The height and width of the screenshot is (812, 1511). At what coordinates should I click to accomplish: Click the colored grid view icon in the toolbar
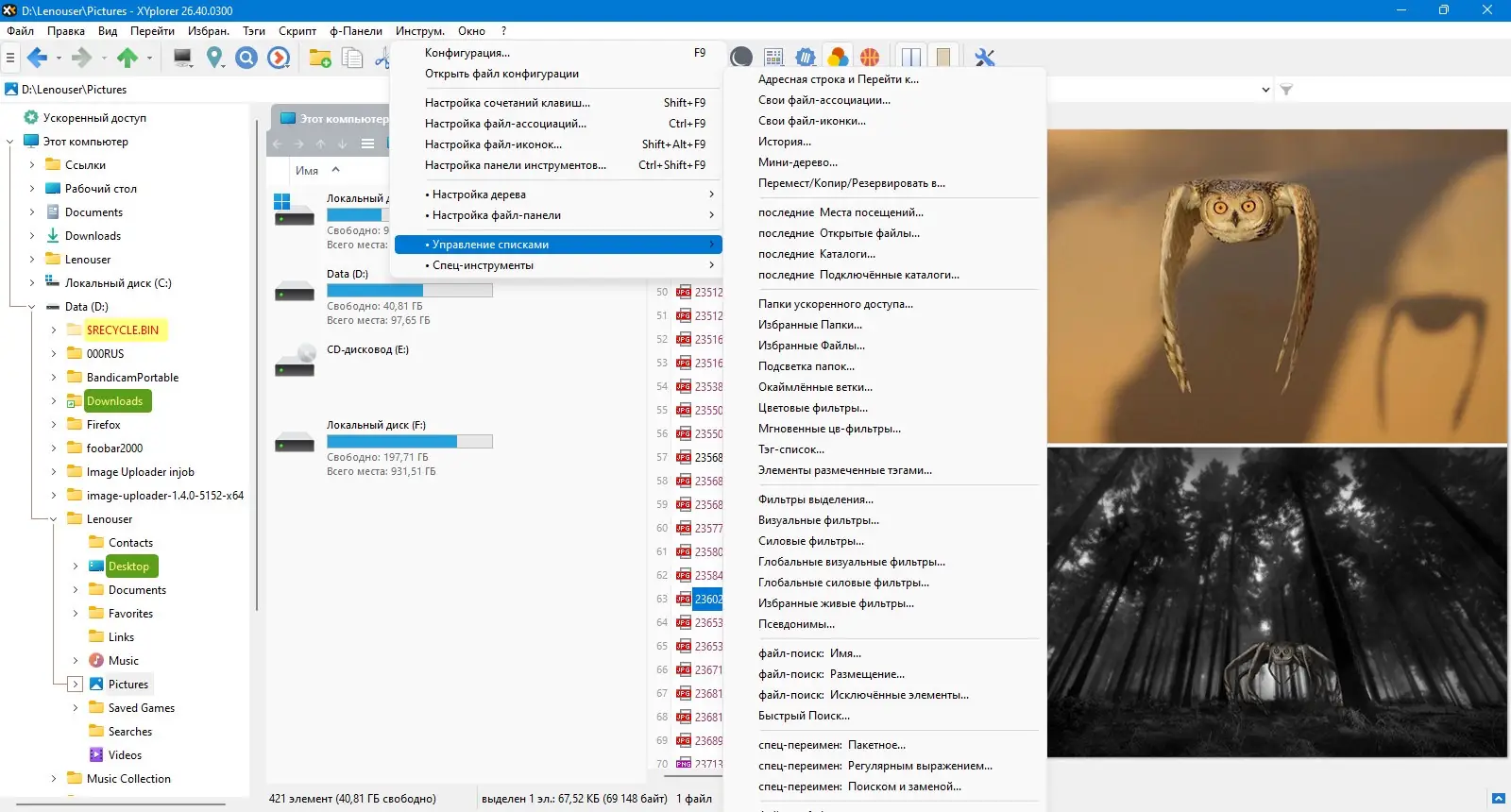(x=773, y=59)
